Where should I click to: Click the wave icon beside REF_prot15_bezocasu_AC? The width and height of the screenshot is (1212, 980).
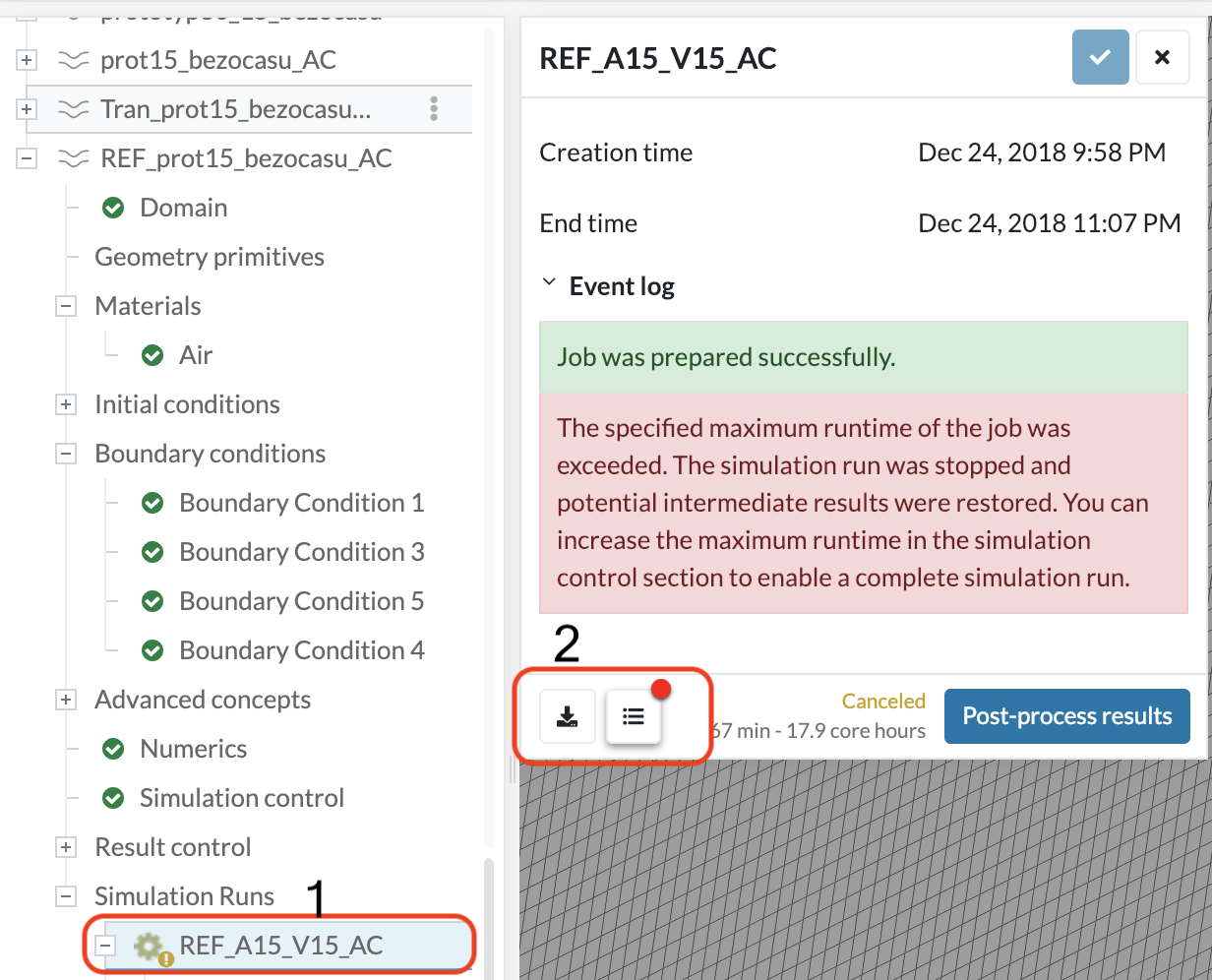[x=73, y=158]
